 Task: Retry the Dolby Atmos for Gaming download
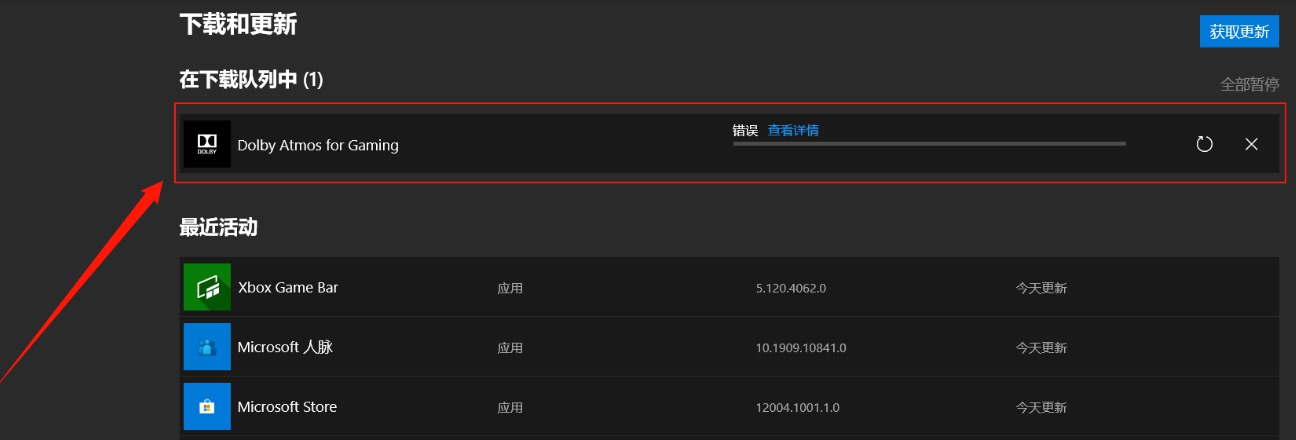[x=1204, y=144]
